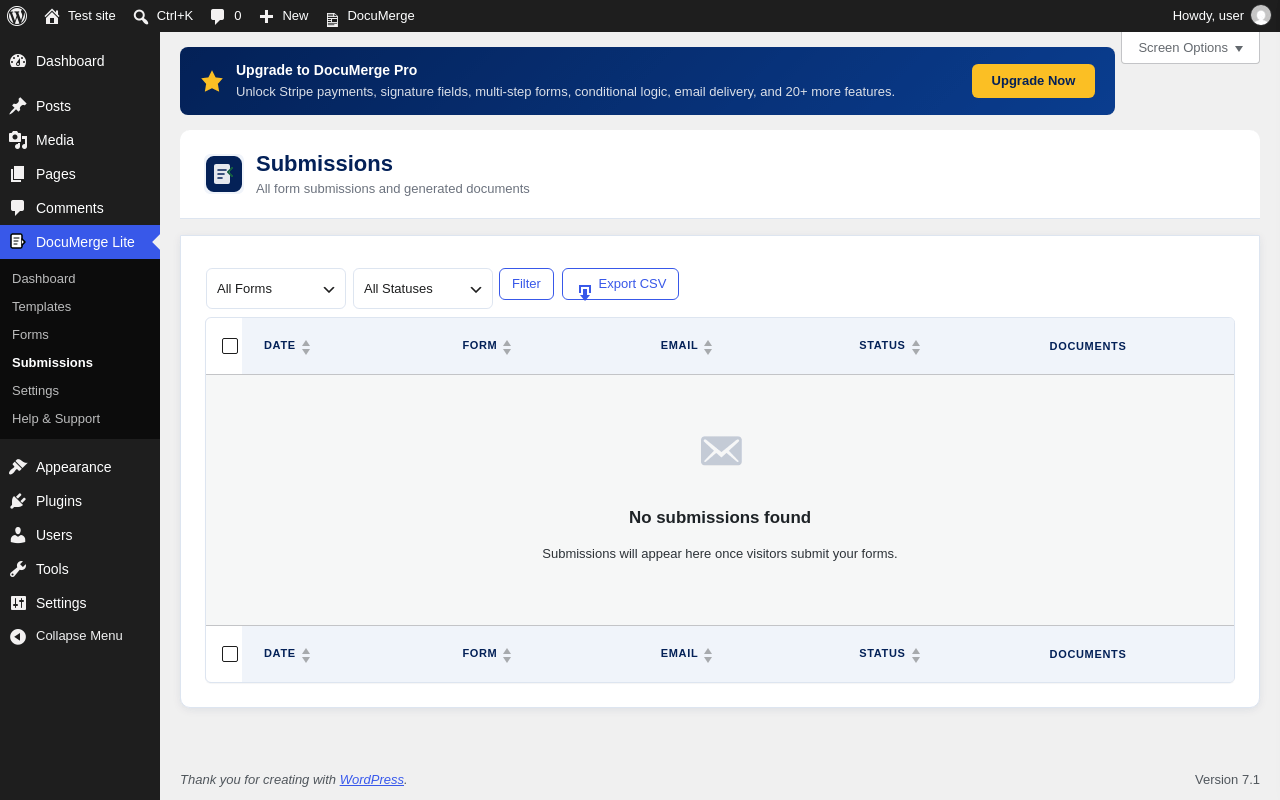This screenshot has height=800, width=1280.
Task: Click the Collapse Menu arrow icon
Action: pyautogui.click(x=18, y=636)
